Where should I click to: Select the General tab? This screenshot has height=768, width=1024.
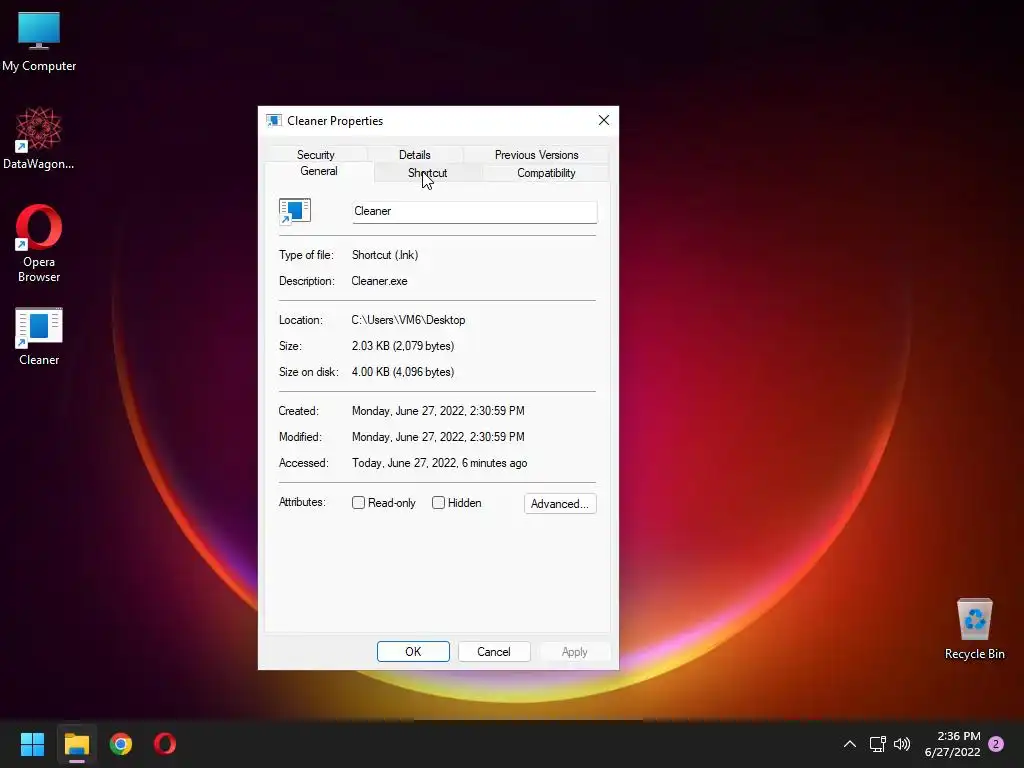(319, 171)
